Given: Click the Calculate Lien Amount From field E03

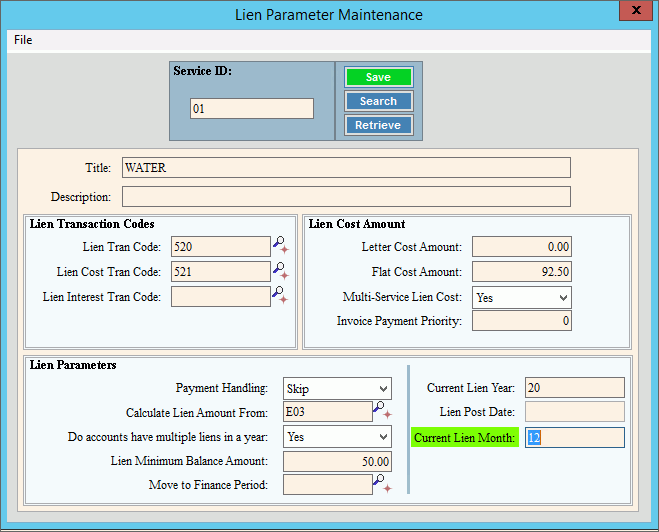Looking at the screenshot, I should 328,411.
